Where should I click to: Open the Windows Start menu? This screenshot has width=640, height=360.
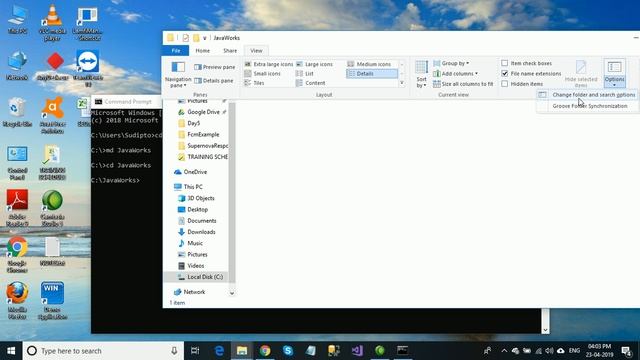11,351
